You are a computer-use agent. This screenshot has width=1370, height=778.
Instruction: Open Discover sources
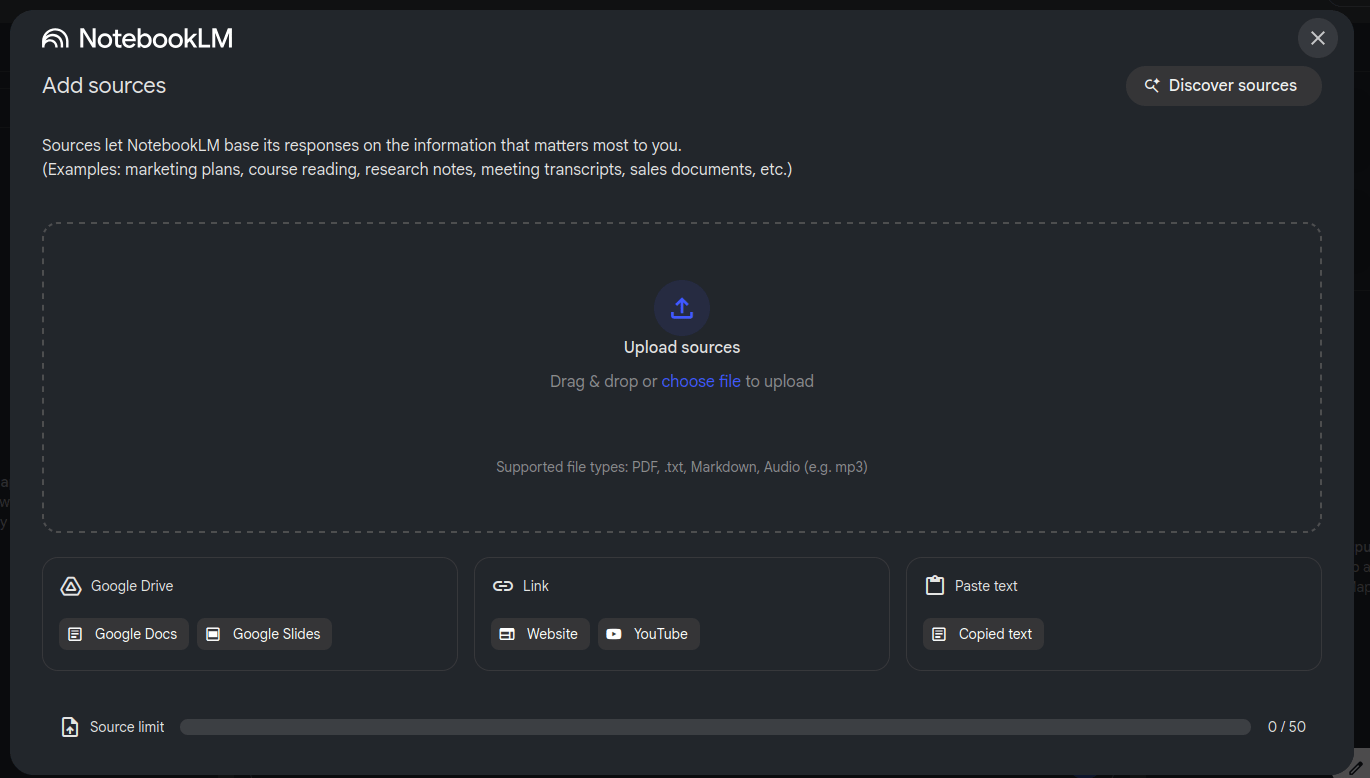1224,86
